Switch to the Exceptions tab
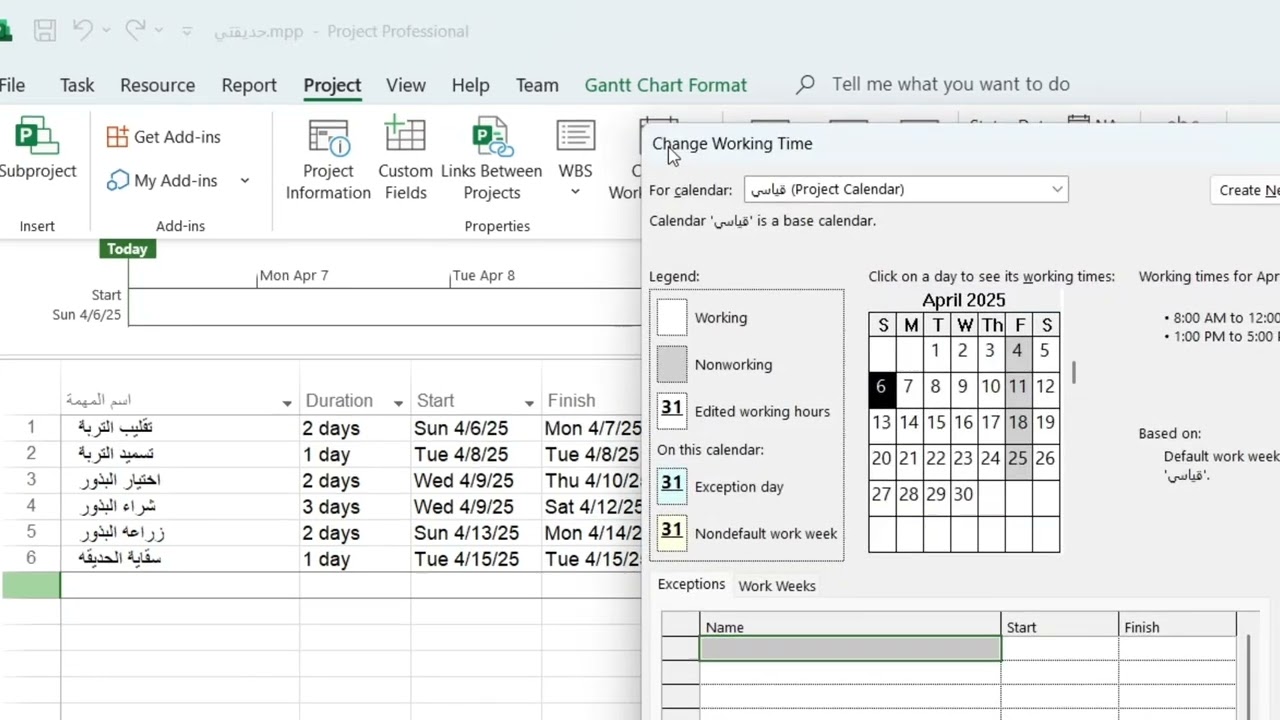This screenshot has height=720, width=1280. (691, 584)
